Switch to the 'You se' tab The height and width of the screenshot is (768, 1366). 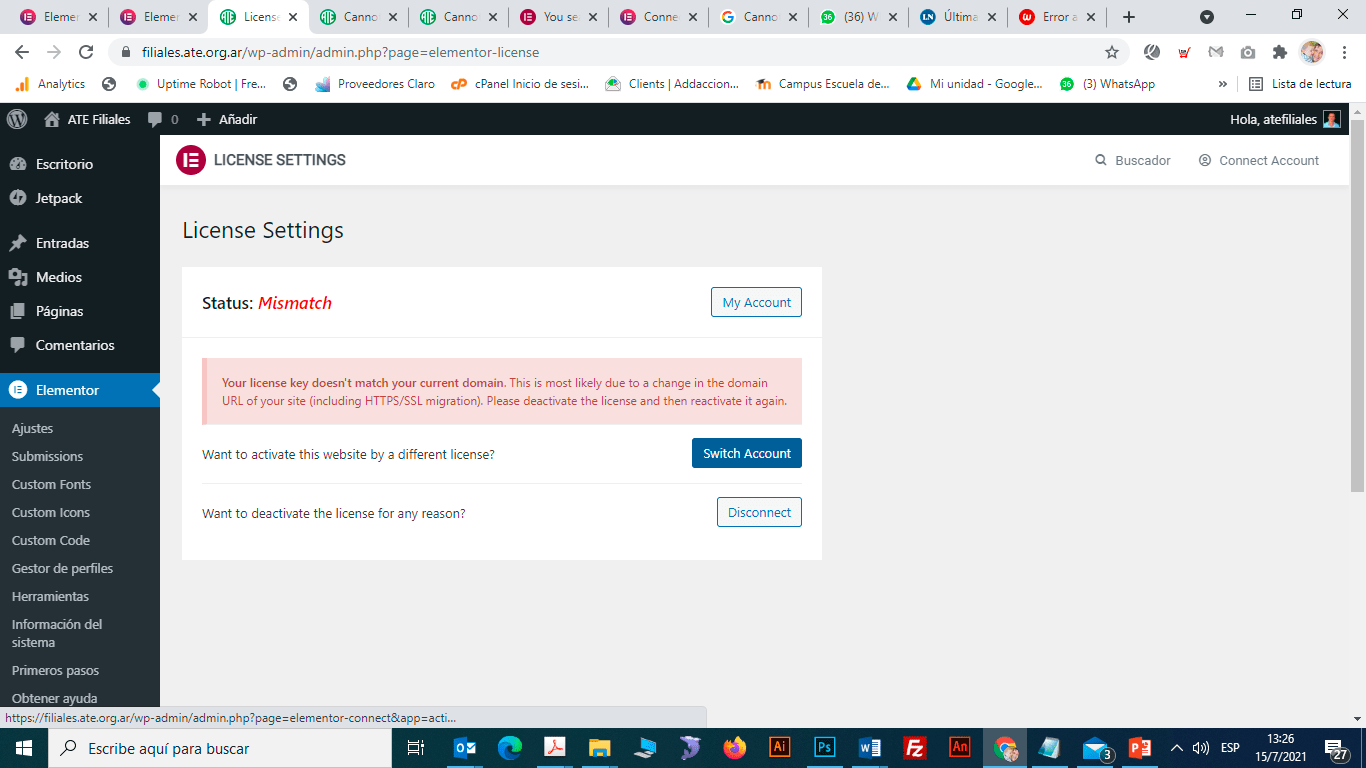tap(558, 17)
